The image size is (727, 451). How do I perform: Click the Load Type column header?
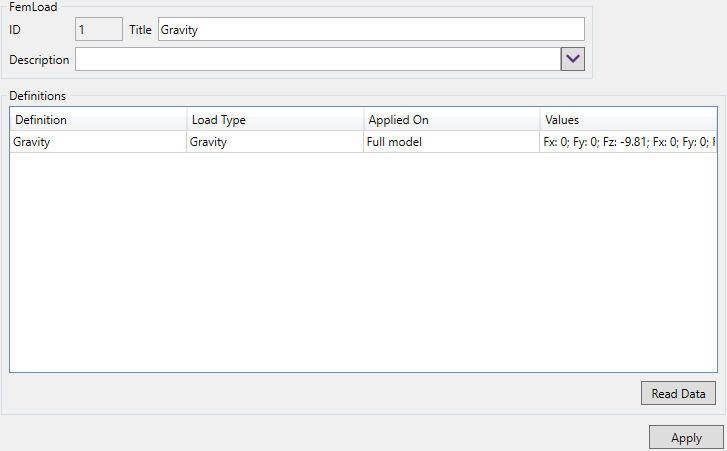pos(274,120)
